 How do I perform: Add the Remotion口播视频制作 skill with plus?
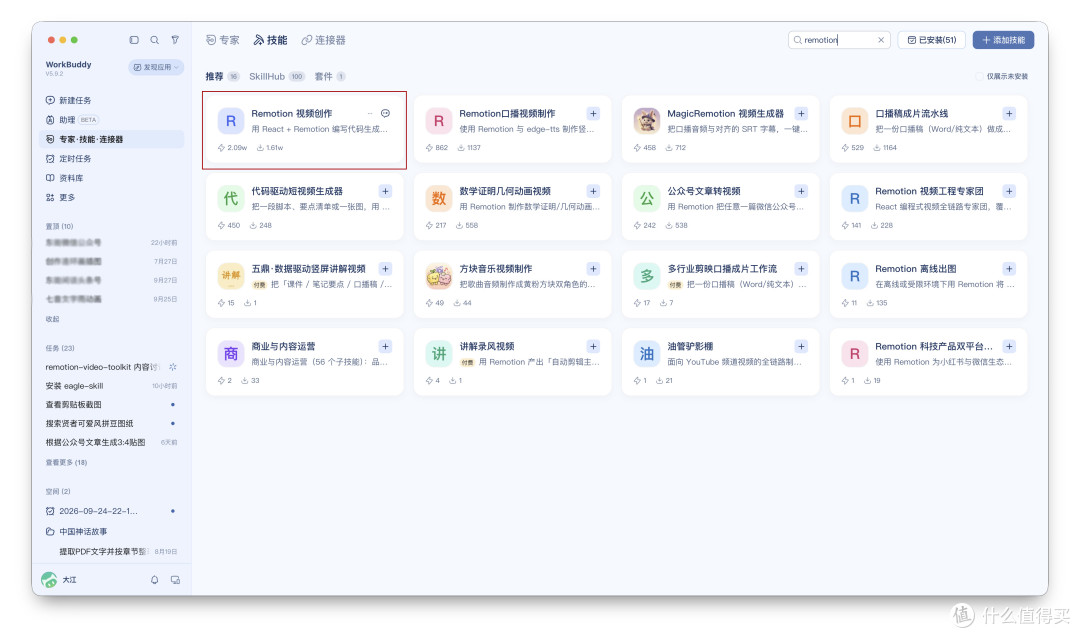click(x=593, y=113)
